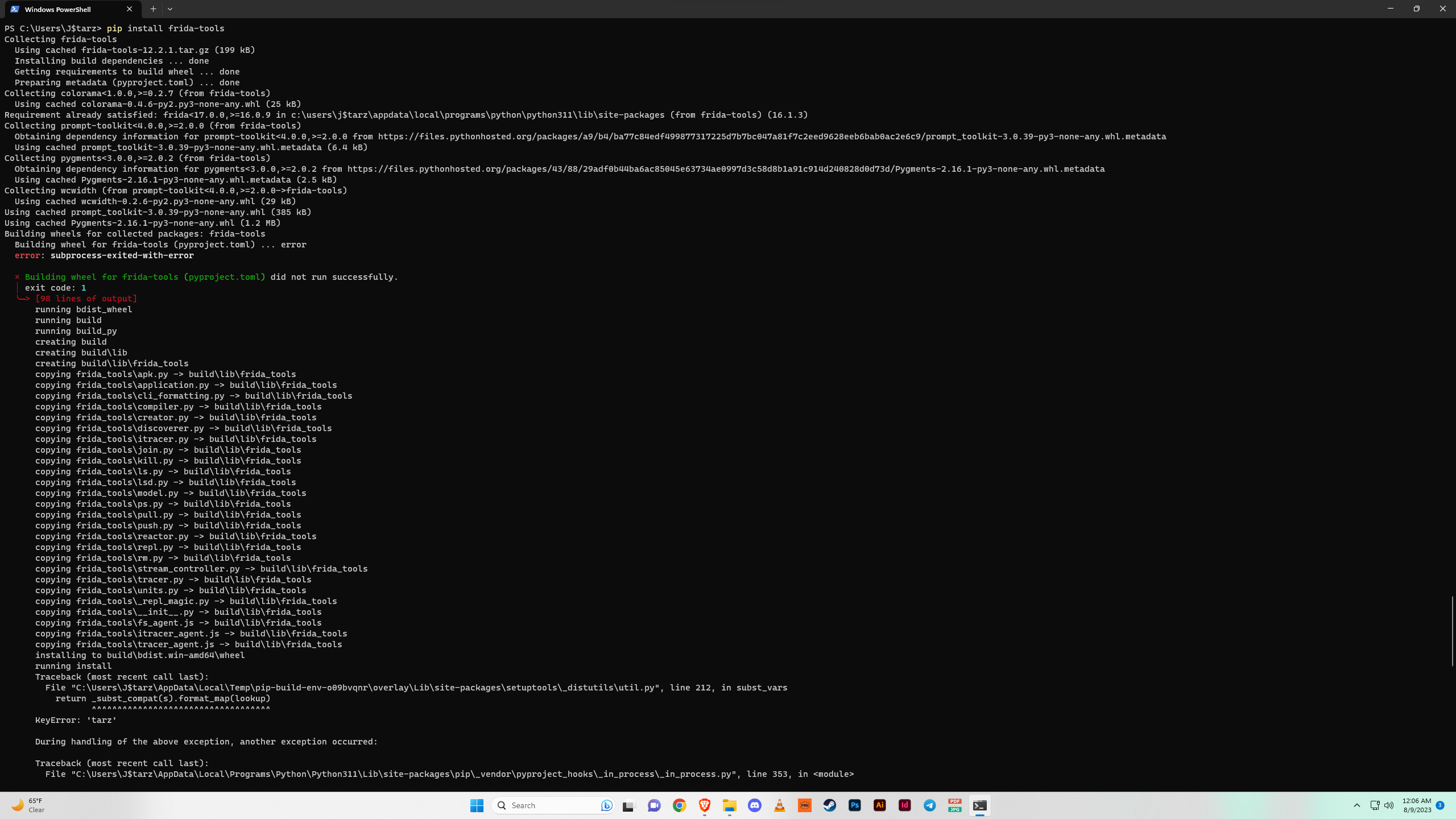Open Photoshop from taskbar
The height and width of the screenshot is (819, 1456).
[x=855, y=805]
